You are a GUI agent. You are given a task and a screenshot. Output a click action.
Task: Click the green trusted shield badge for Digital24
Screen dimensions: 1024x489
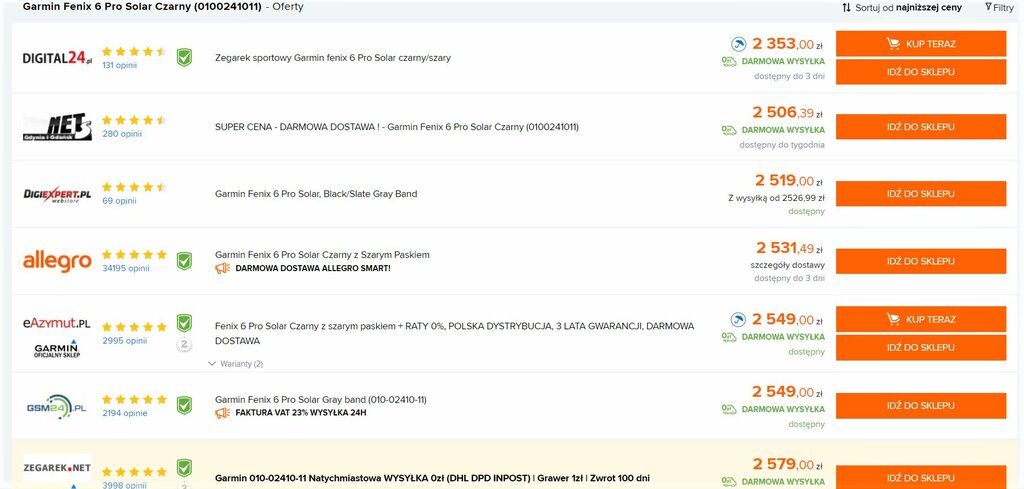click(184, 57)
